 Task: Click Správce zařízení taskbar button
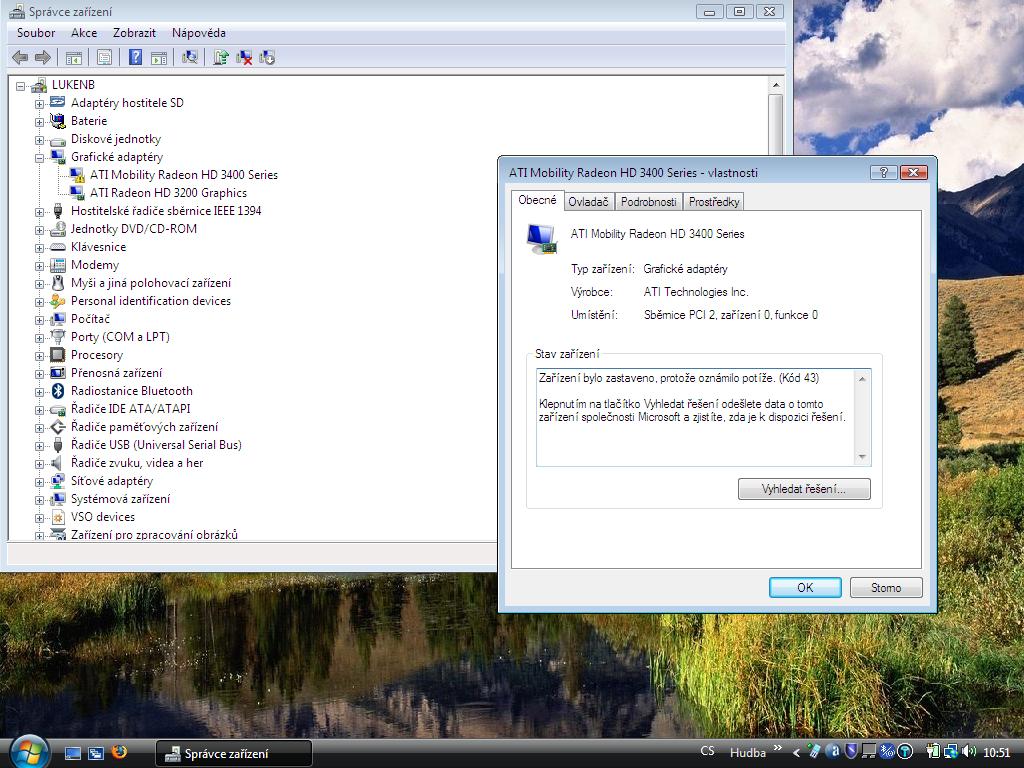point(233,753)
